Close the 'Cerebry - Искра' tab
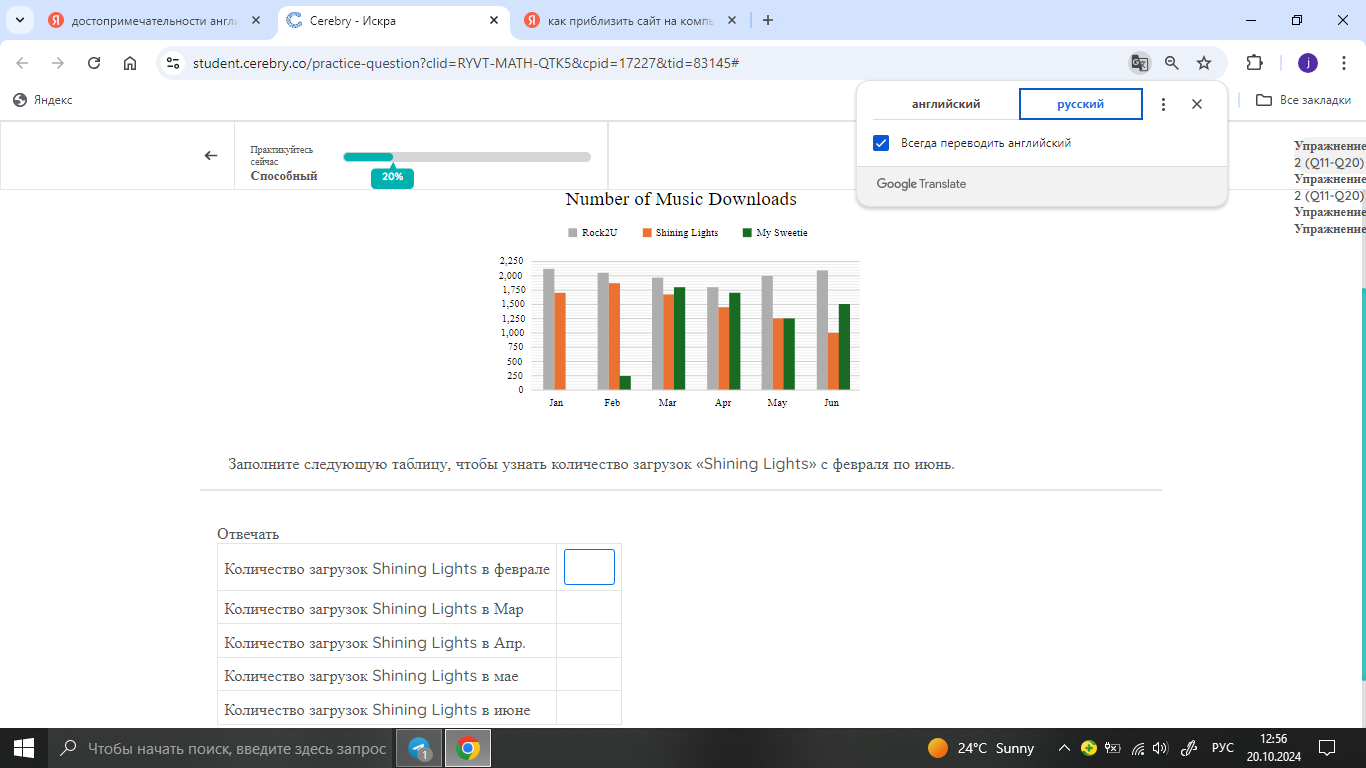The width and height of the screenshot is (1366, 768). 494,20
